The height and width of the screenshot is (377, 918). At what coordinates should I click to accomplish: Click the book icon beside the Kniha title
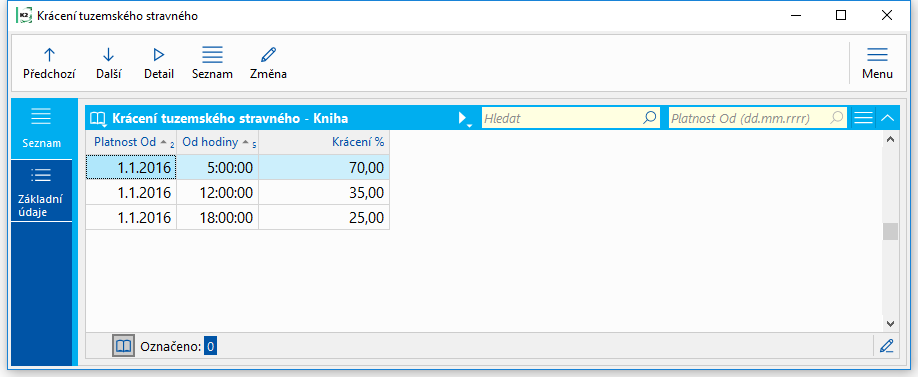click(x=97, y=119)
